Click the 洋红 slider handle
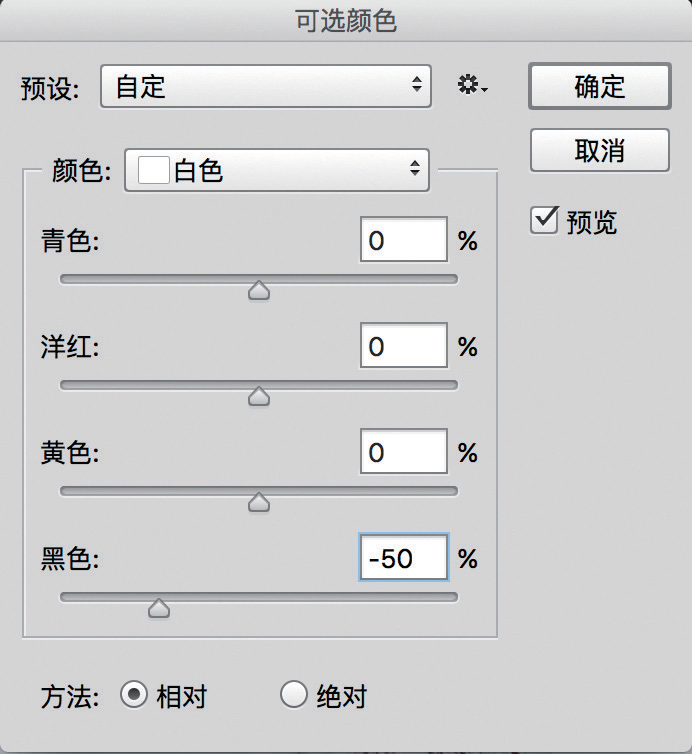The width and height of the screenshot is (692, 754). (259, 397)
